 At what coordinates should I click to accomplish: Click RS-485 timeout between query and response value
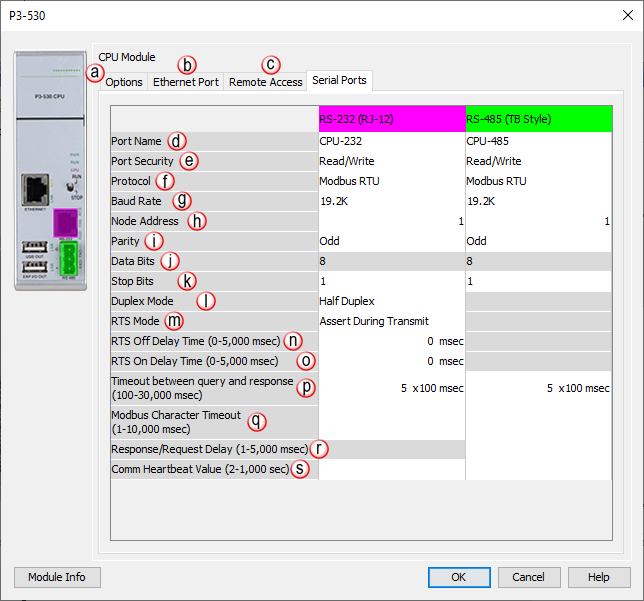(538, 388)
